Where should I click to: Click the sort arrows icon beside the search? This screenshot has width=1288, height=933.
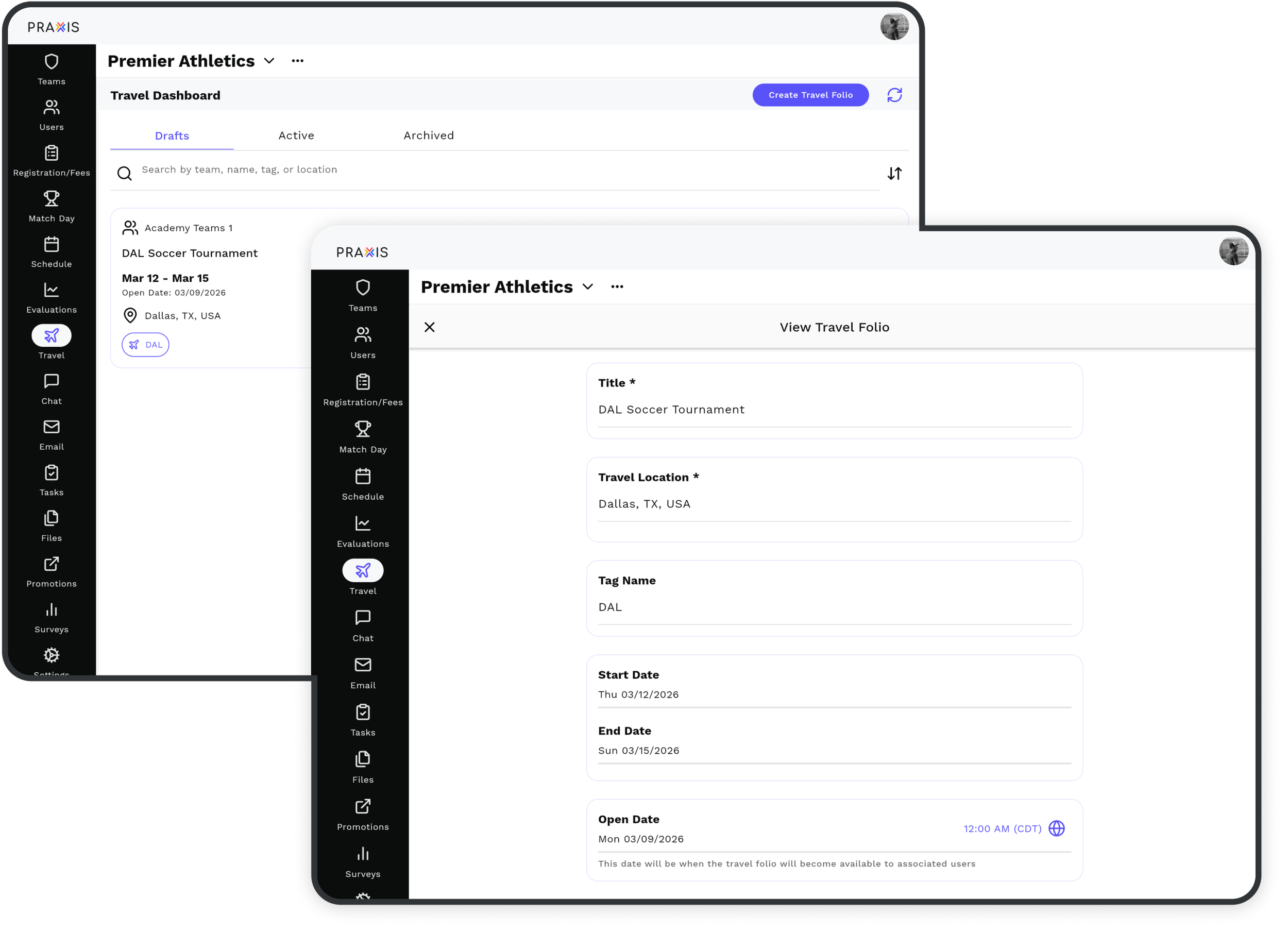894,173
